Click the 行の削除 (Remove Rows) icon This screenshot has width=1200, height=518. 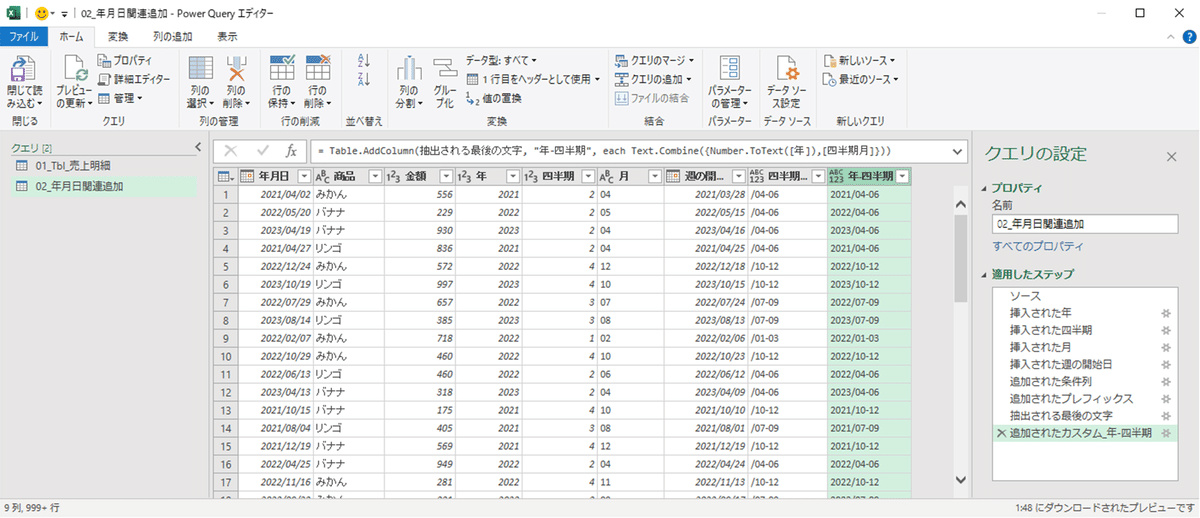click(x=318, y=68)
